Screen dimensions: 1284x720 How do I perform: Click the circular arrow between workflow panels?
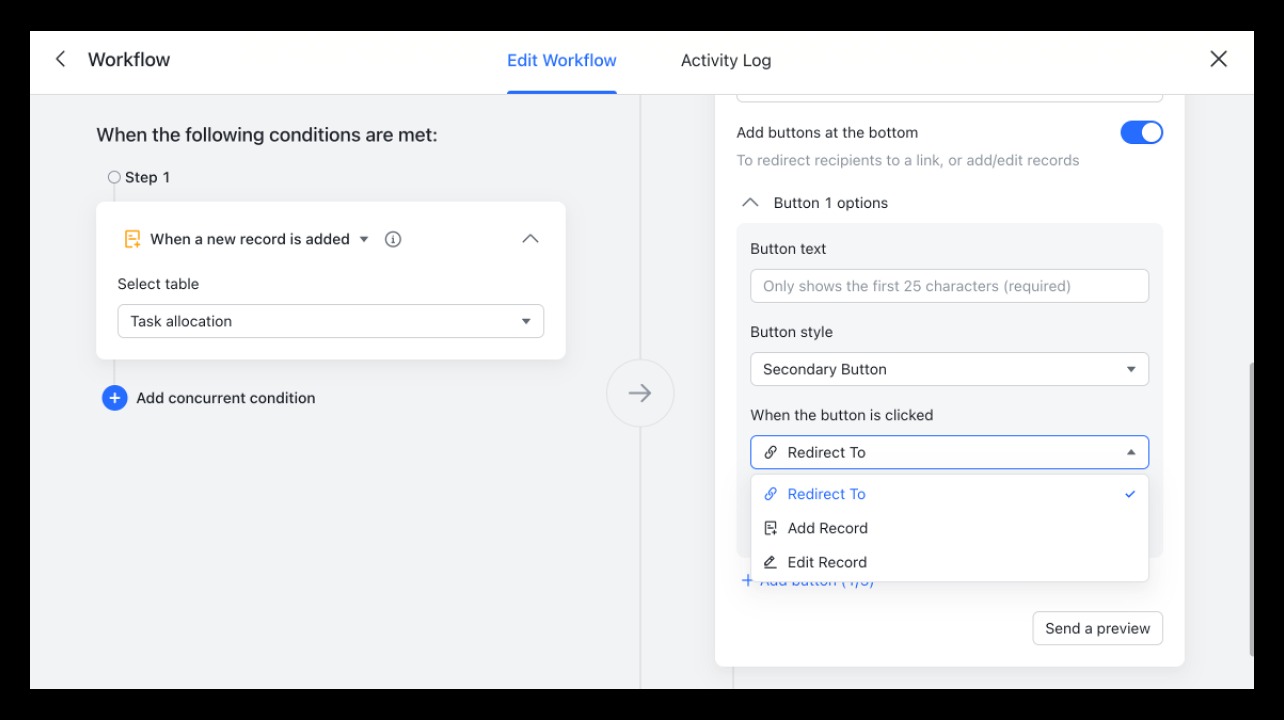[640, 393]
